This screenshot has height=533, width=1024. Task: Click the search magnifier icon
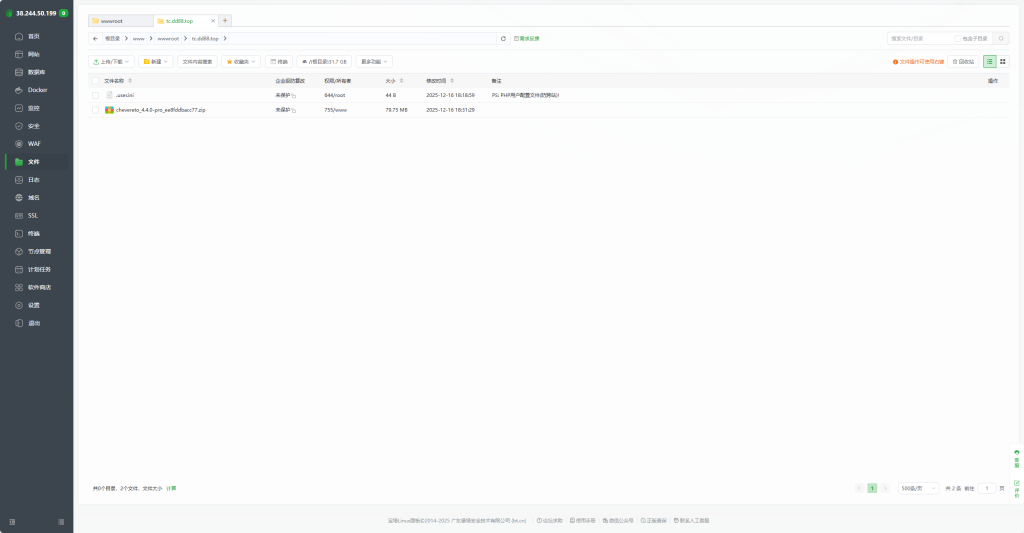[1001, 39]
